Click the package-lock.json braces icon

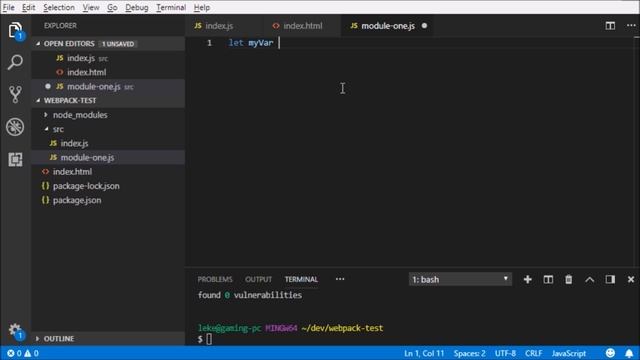45,186
